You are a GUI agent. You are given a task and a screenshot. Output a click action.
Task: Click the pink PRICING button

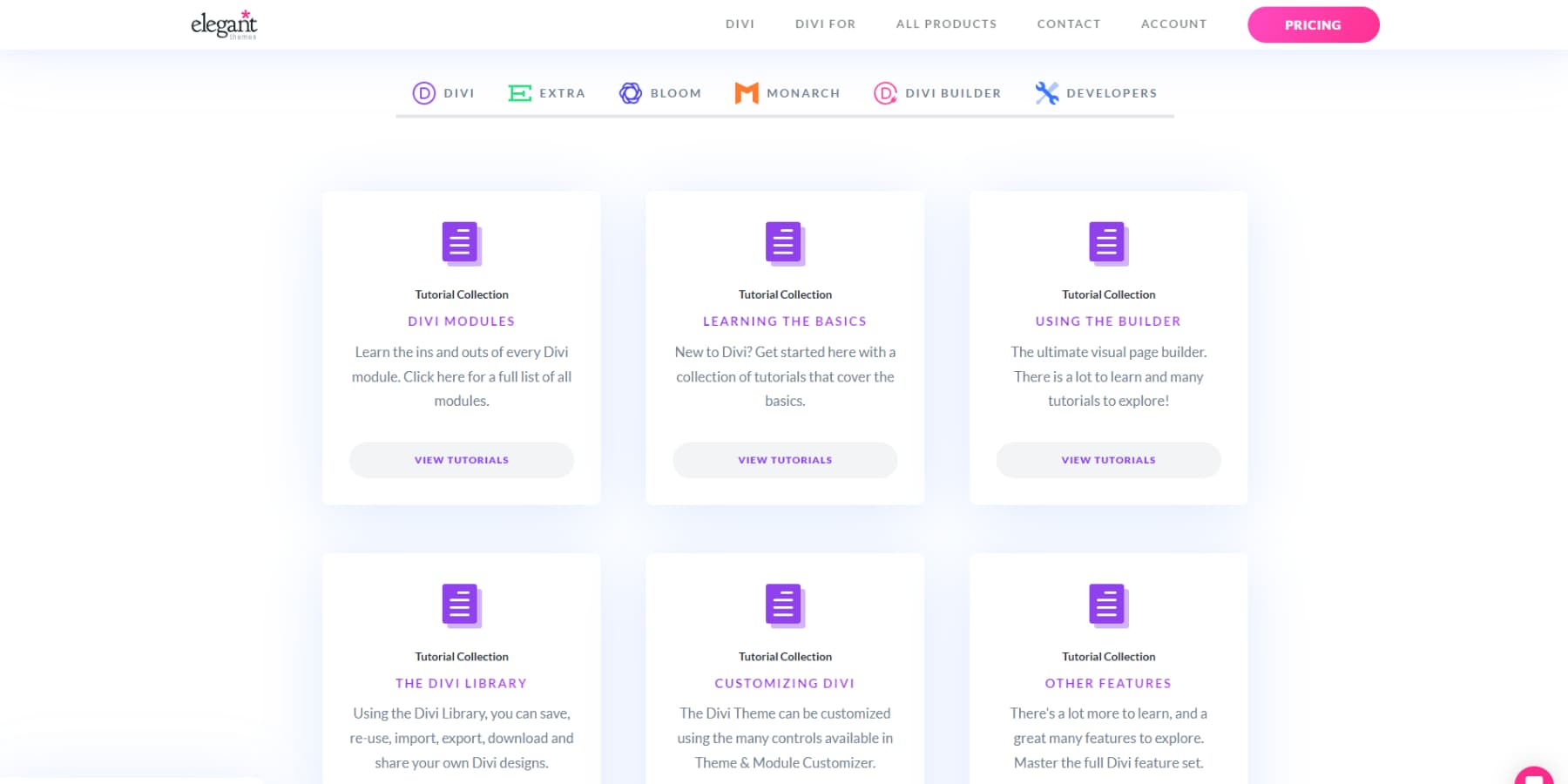[x=1313, y=24]
